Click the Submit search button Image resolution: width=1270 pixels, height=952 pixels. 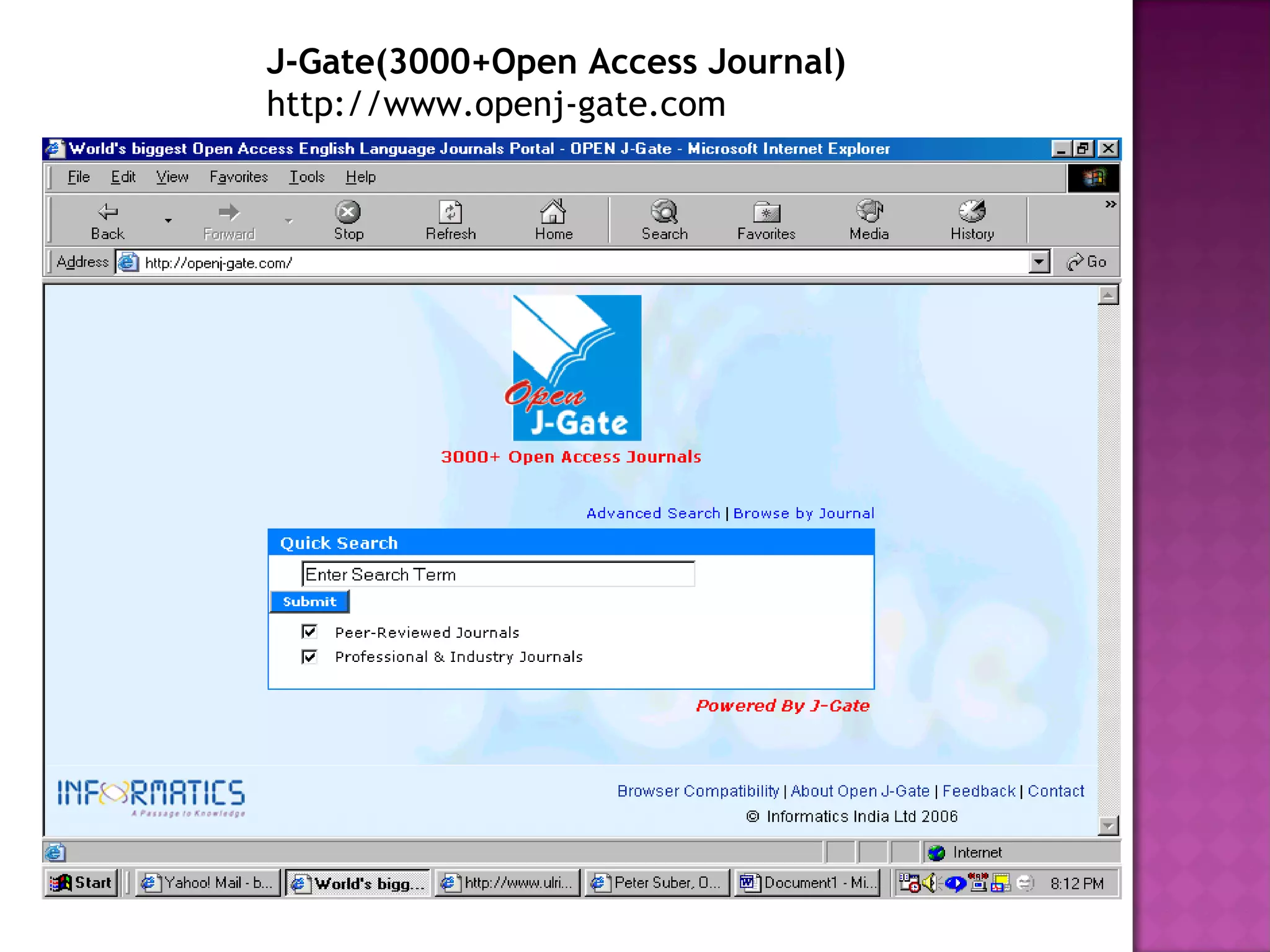click(x=309, y=601)
